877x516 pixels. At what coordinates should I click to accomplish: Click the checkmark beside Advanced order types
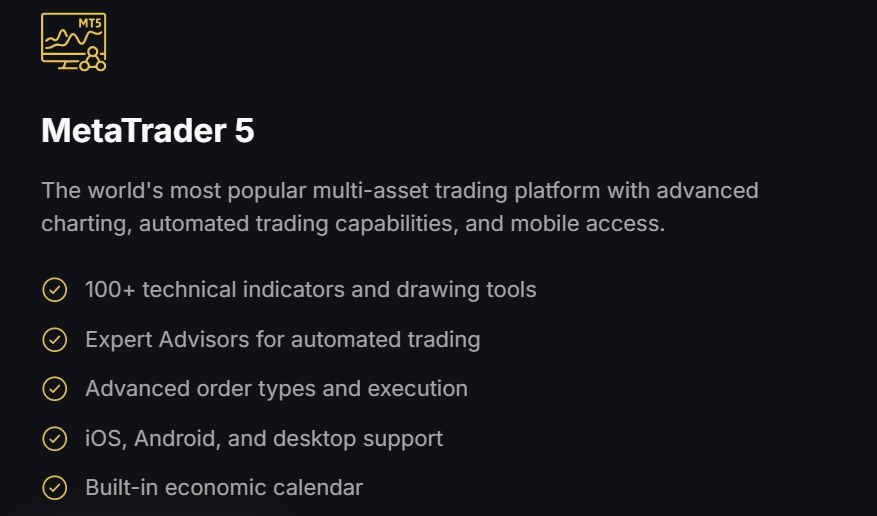pos(54,389)
